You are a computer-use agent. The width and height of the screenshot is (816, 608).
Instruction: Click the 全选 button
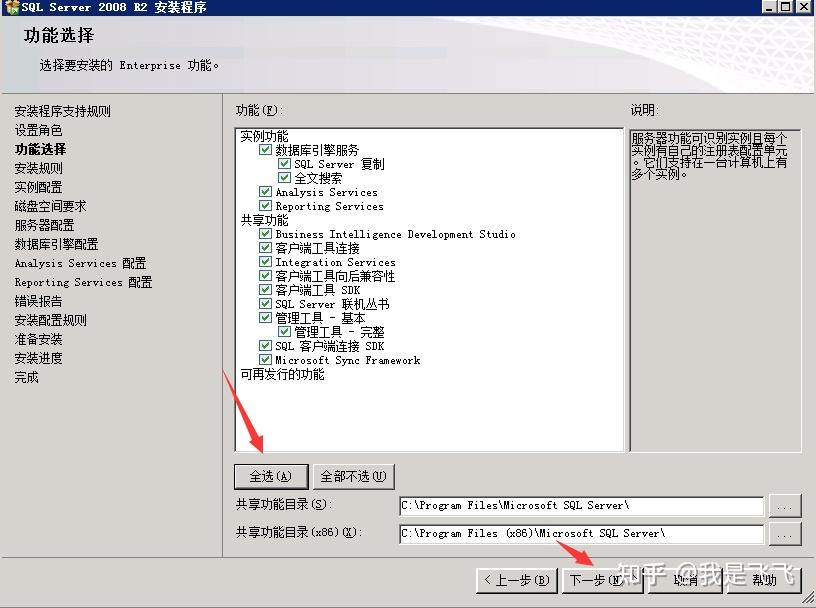(270, 476)
